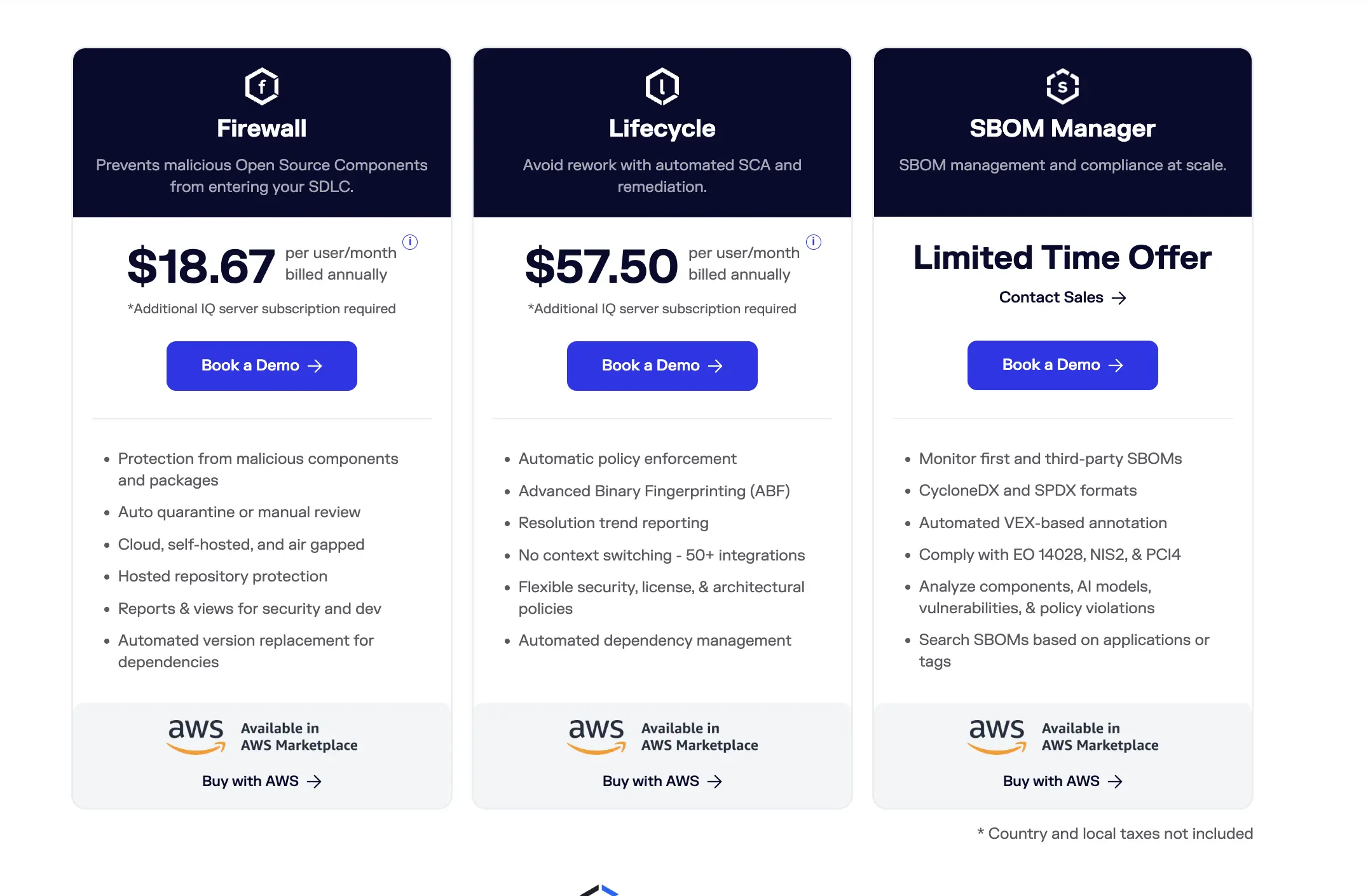Open Contact Sales in the SBOM Manager card
This screenshot has width=1368, height=896.
pyautogui.click(x=1062, y=297)
